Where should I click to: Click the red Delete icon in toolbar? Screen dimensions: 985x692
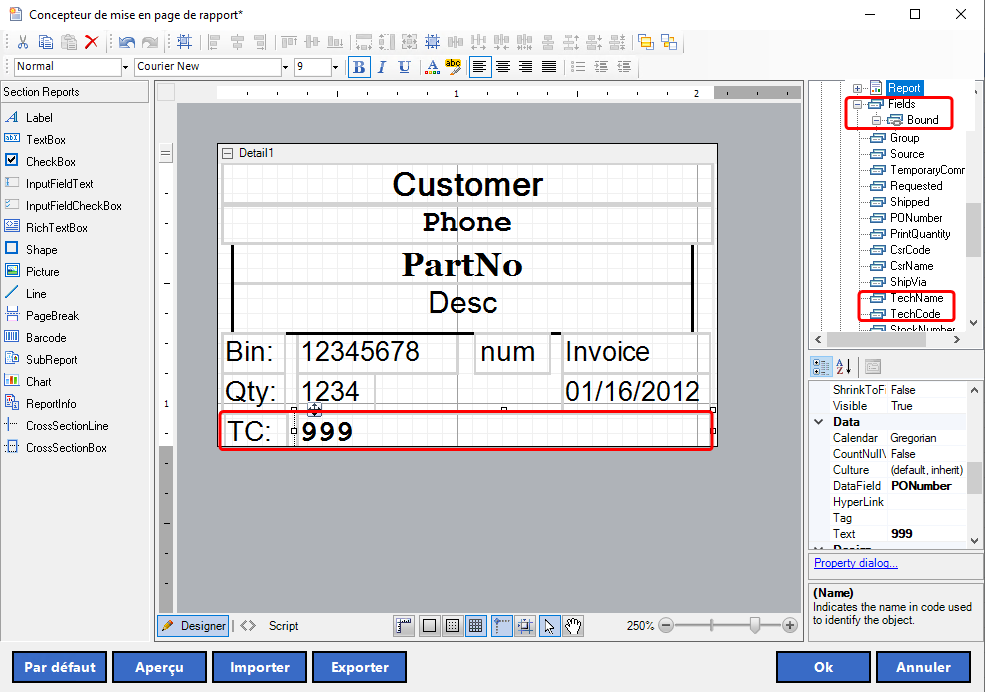(x=91, y=42)
